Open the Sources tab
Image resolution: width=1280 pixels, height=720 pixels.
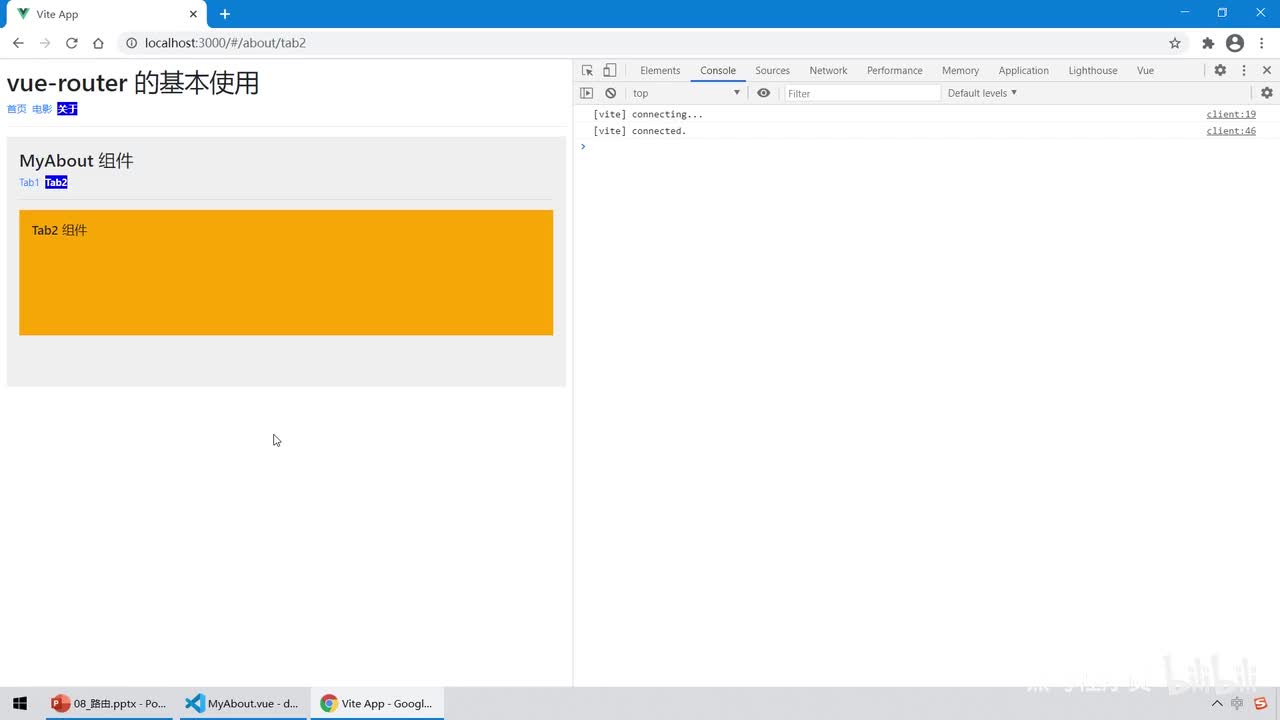(772, 70)
